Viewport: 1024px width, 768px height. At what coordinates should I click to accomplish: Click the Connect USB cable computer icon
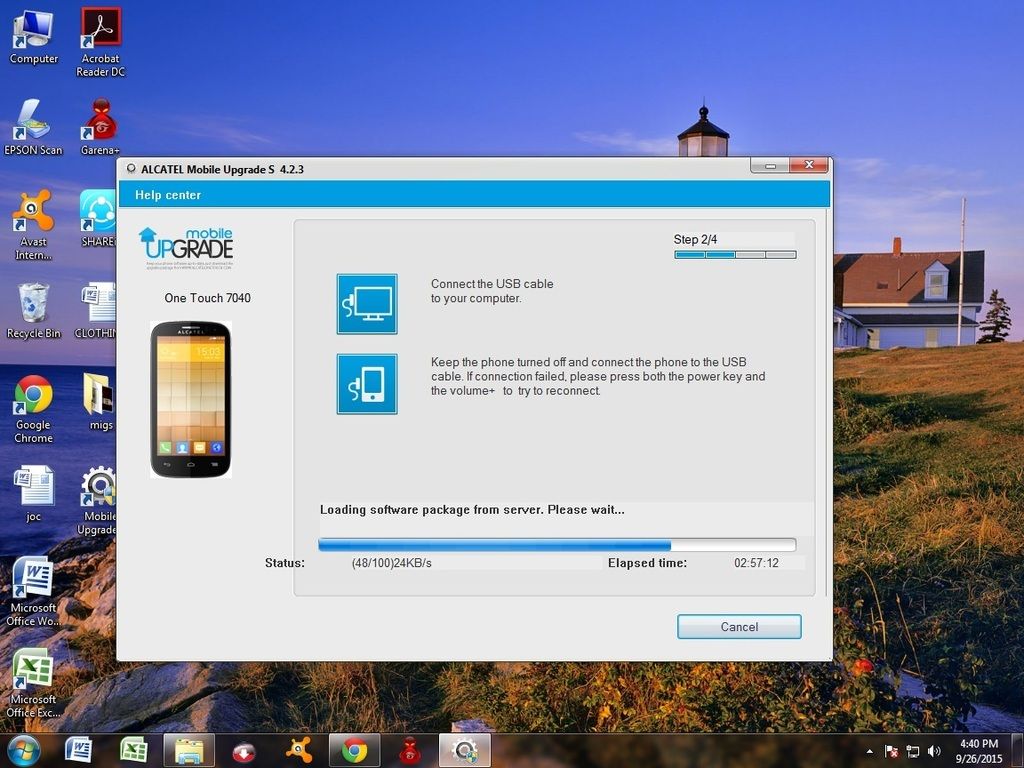click(x=367, y=303)
